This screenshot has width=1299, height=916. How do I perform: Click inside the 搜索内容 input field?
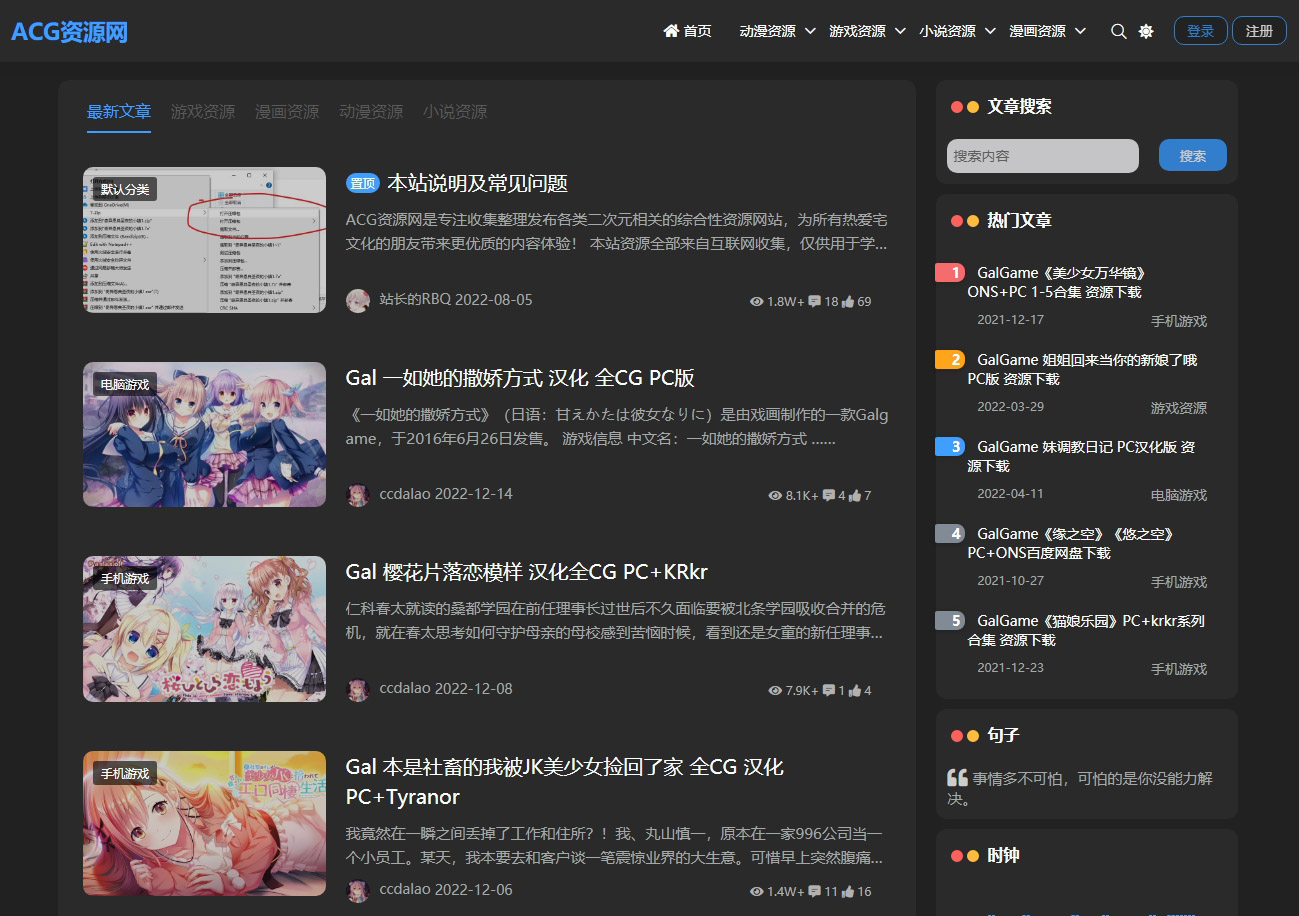[x=1041, y=156]
